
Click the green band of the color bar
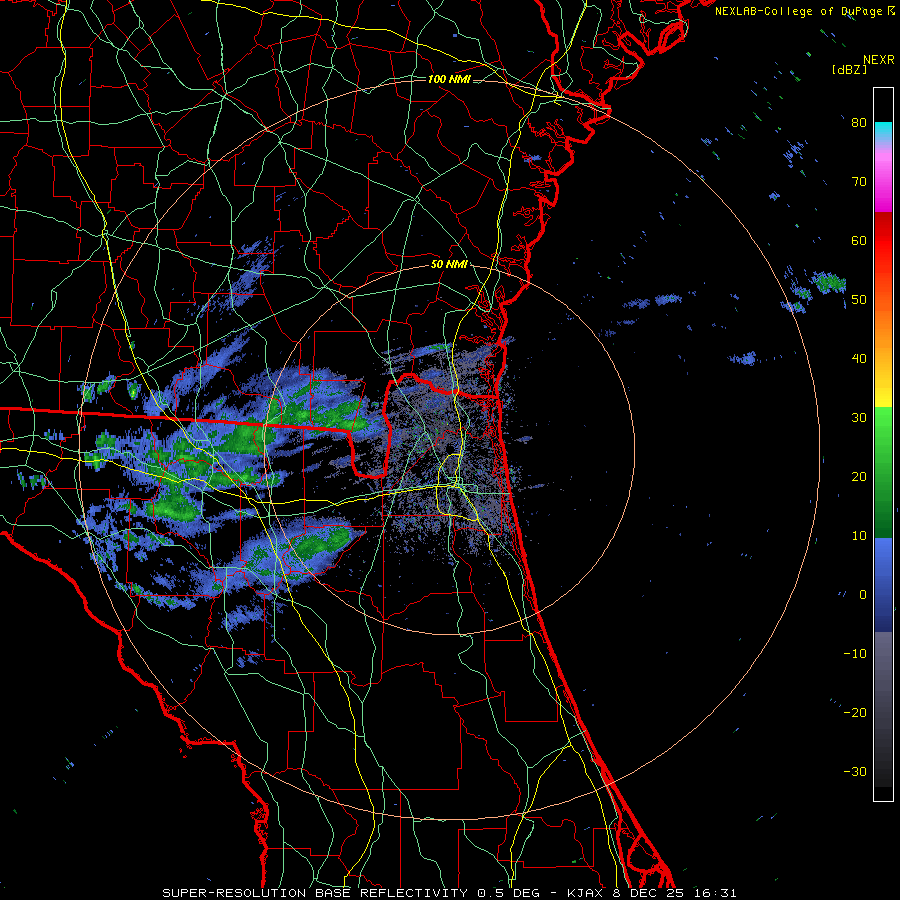(883, 471)
